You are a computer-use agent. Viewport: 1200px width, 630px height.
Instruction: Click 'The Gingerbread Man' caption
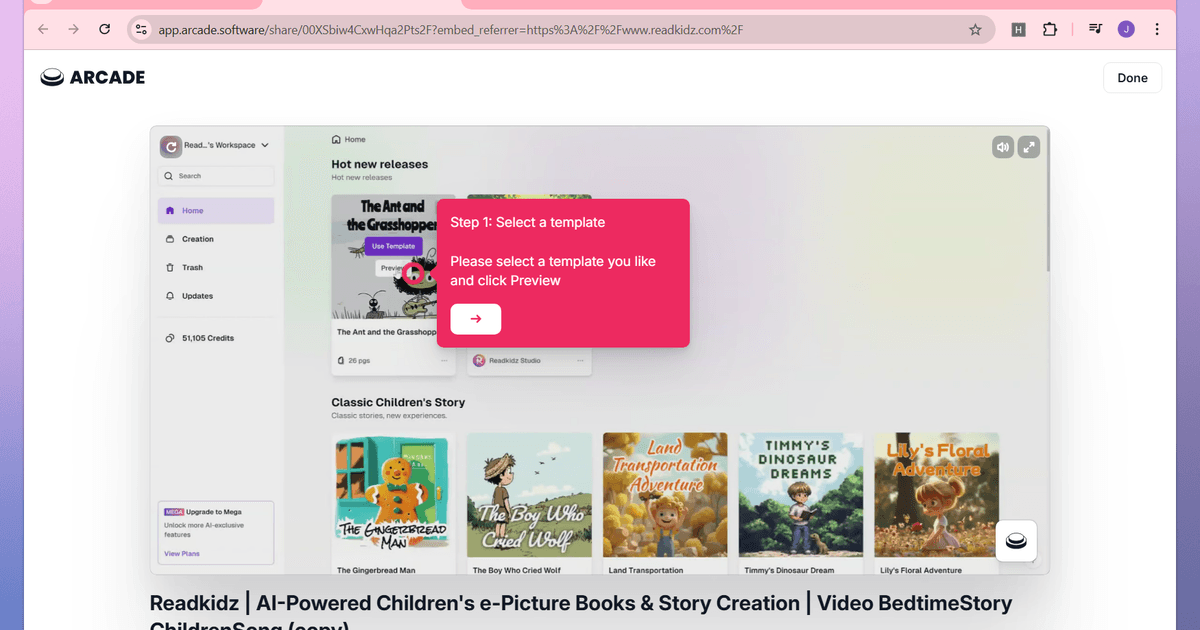376,570
